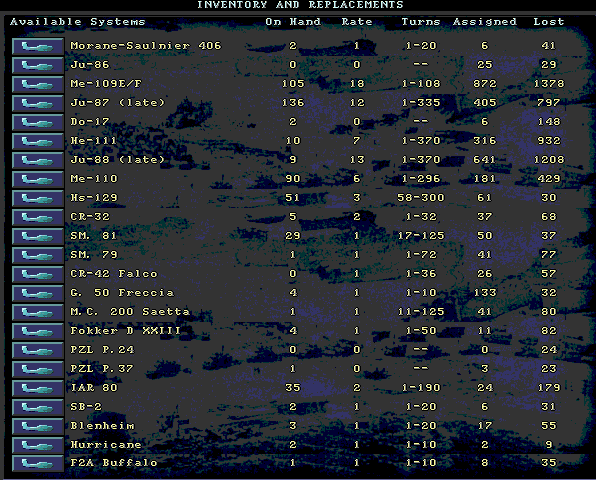
Task: Click the SB-2 aircraft icon
Action: click(x=38, y=407)
